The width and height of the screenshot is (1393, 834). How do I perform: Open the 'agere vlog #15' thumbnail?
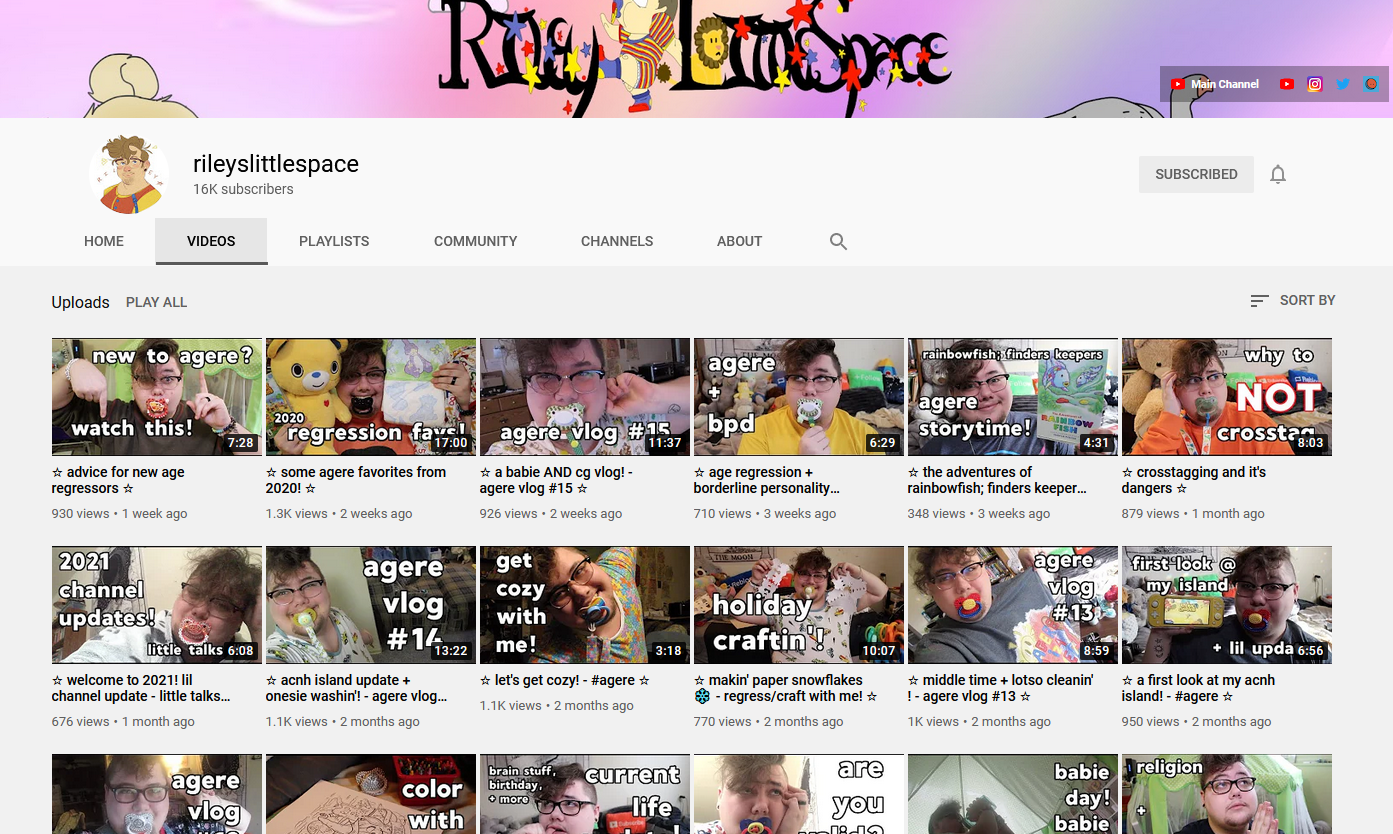coord(585,397)
